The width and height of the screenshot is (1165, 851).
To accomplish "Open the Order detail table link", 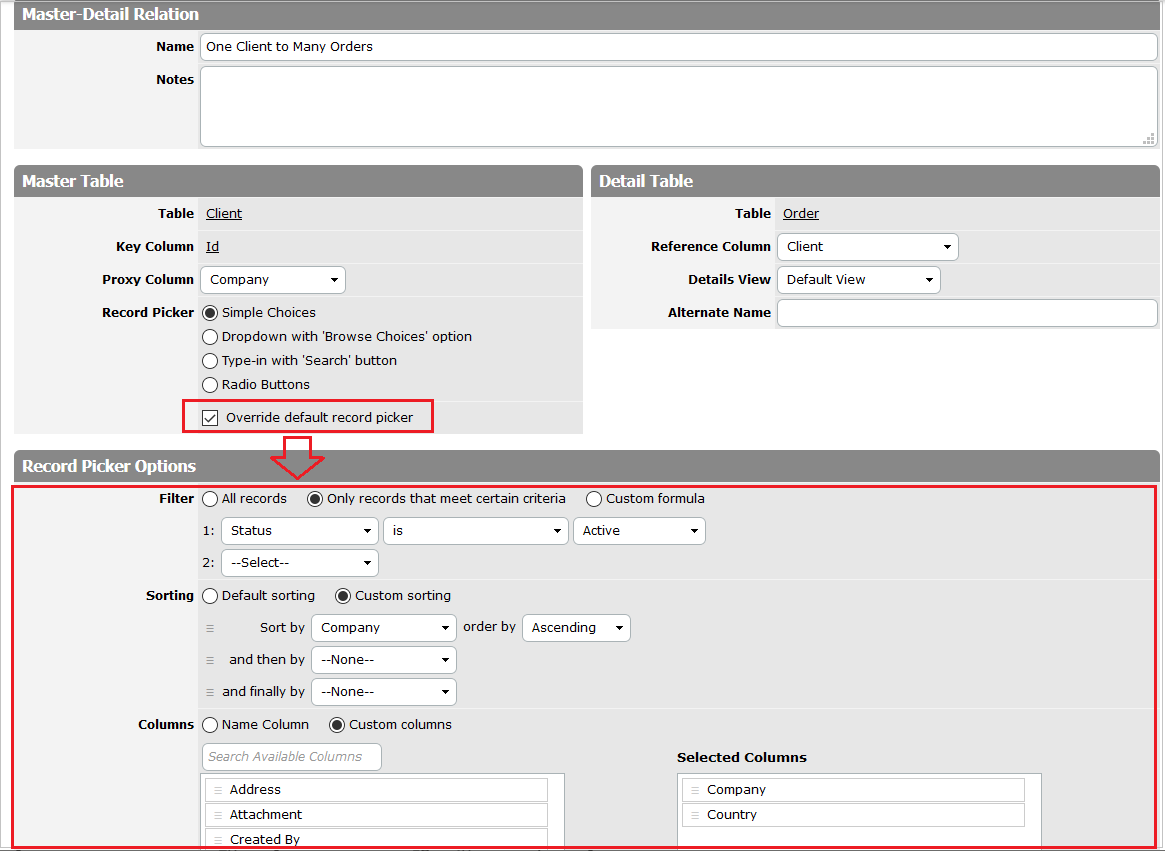I will point(801,214).
